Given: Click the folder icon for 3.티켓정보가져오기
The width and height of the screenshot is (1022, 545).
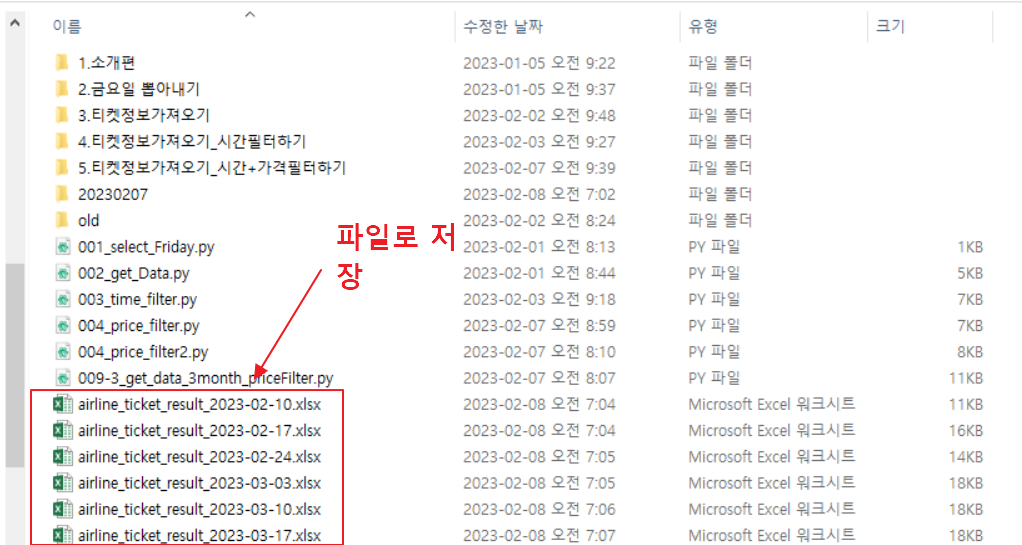Looking at the screenshot, I should pos(62,115).
